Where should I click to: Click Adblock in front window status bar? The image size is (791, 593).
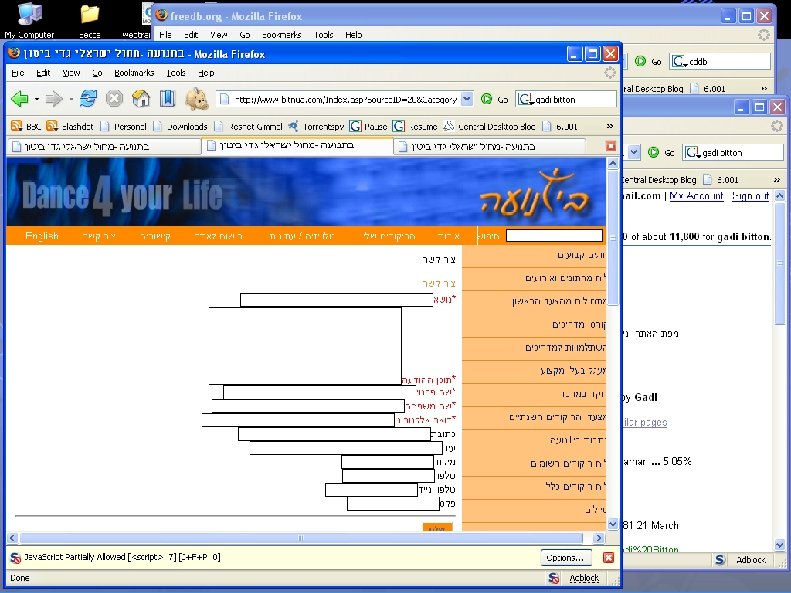tap(584, 578)
